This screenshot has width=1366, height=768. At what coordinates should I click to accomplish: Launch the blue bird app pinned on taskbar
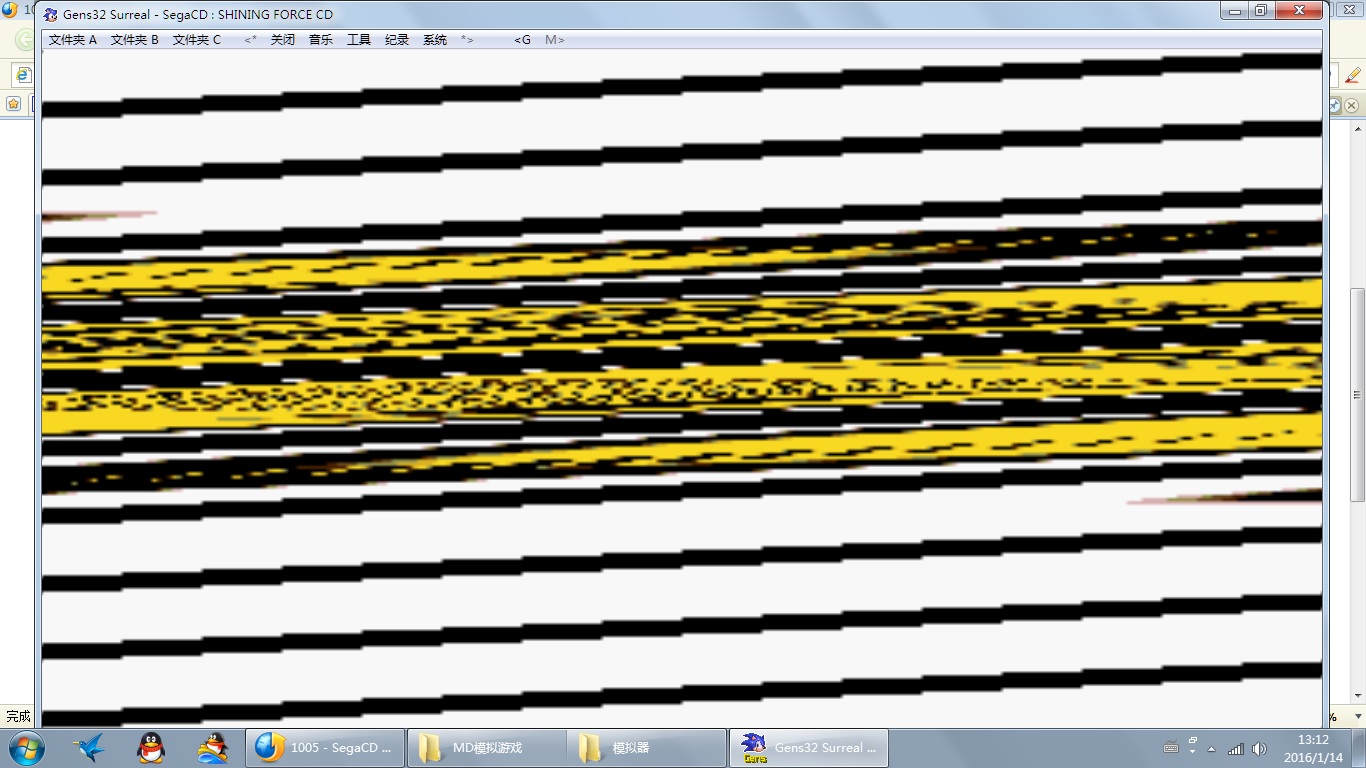[x=91, y=748]
